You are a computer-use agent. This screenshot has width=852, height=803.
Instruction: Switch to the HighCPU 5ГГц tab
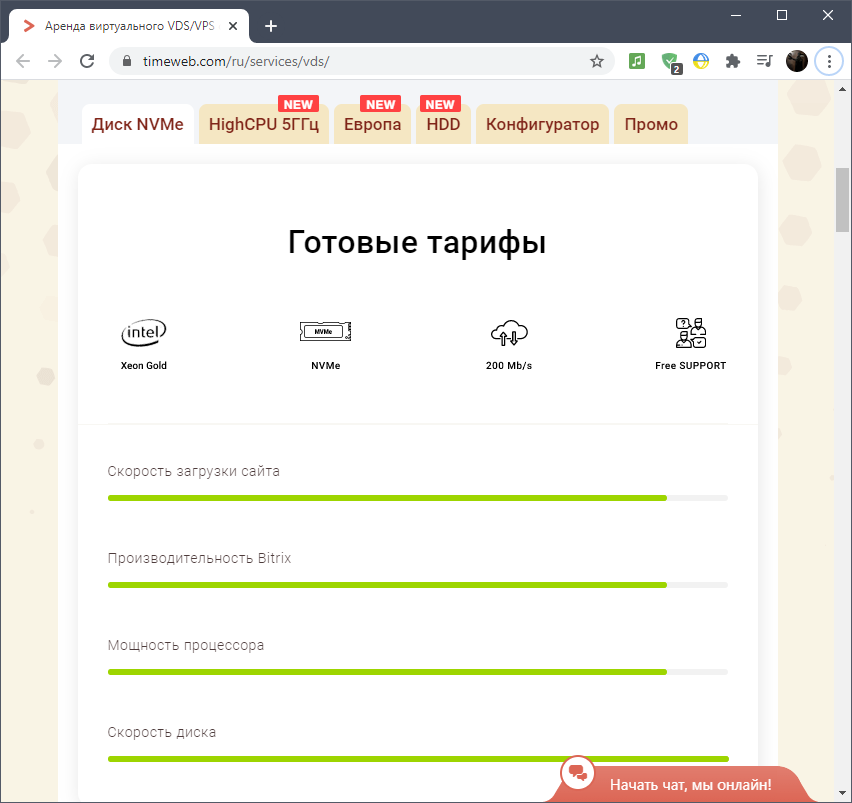coord(264,125)
